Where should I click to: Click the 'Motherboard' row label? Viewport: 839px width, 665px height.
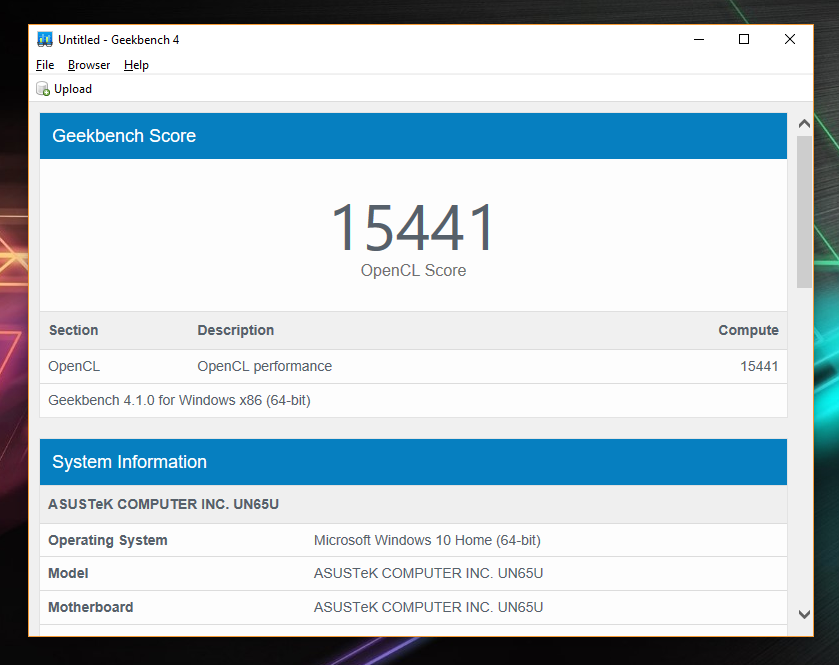pos(90,607)
